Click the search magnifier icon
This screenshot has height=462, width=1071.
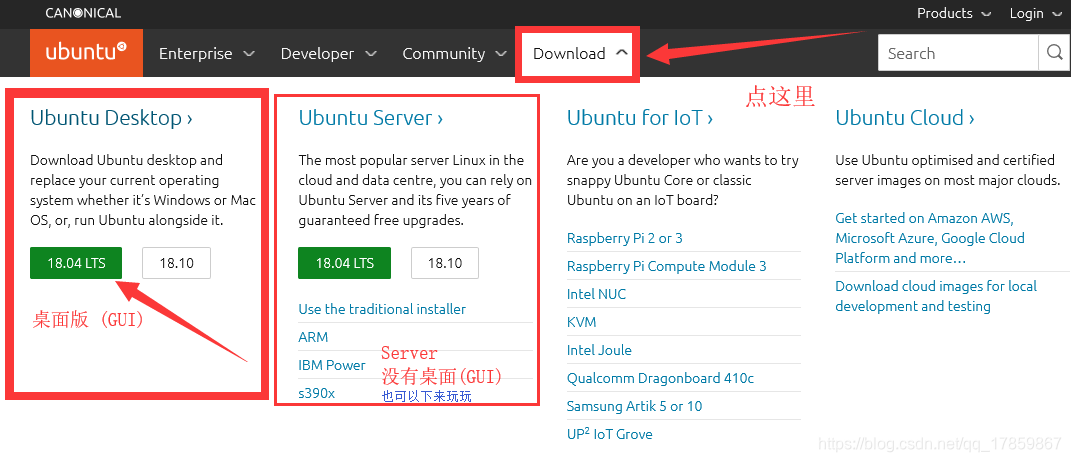pyautogui.click(x=1055, y=53)
